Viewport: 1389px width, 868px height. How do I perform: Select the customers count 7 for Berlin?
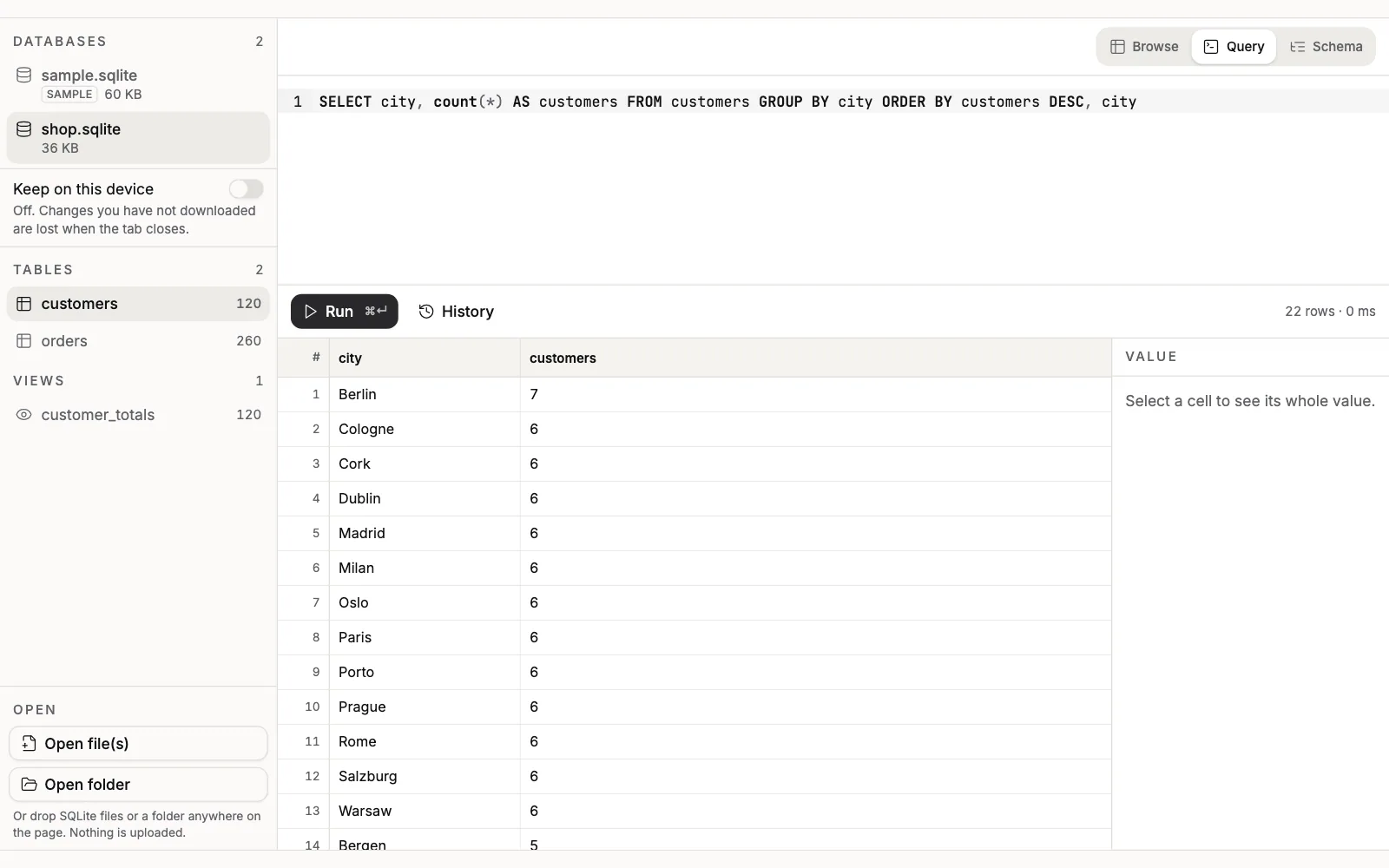click(x=816, y=394)
